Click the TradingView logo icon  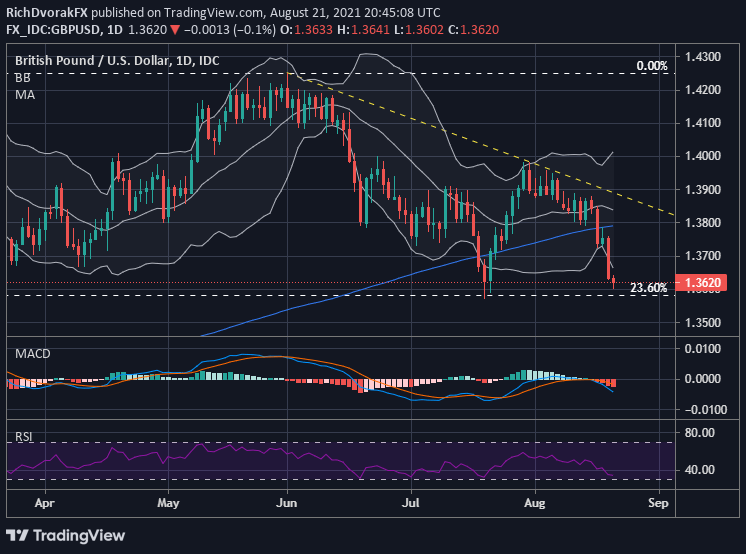(x=17, y=535)
